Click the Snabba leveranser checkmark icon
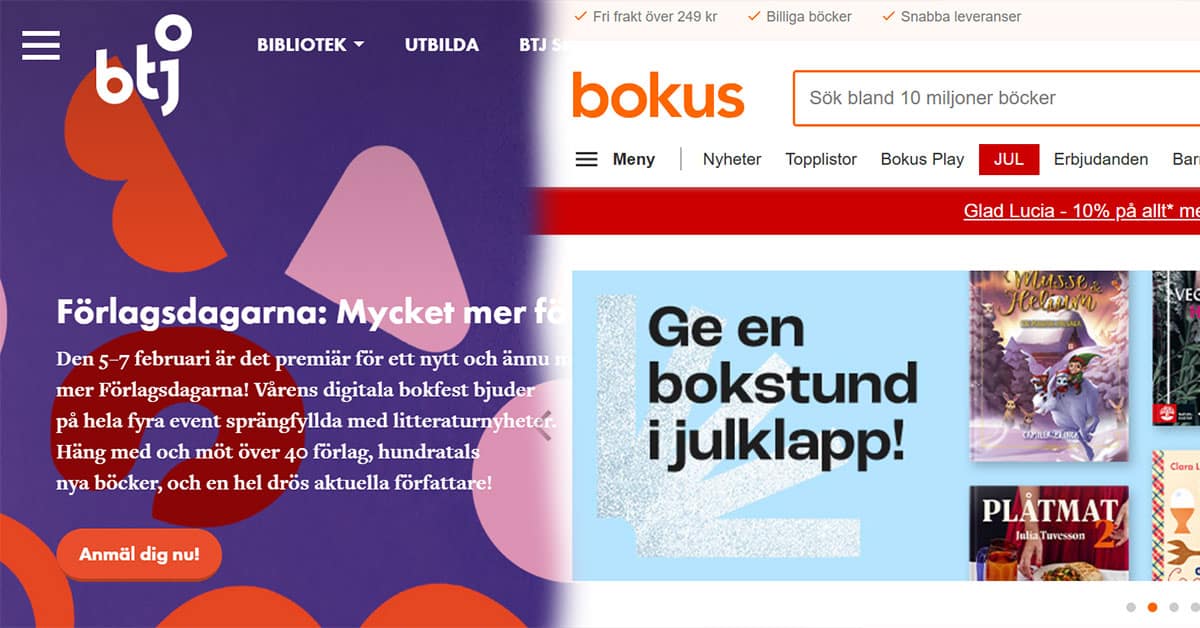1200x628 pixels. (888, 16)
